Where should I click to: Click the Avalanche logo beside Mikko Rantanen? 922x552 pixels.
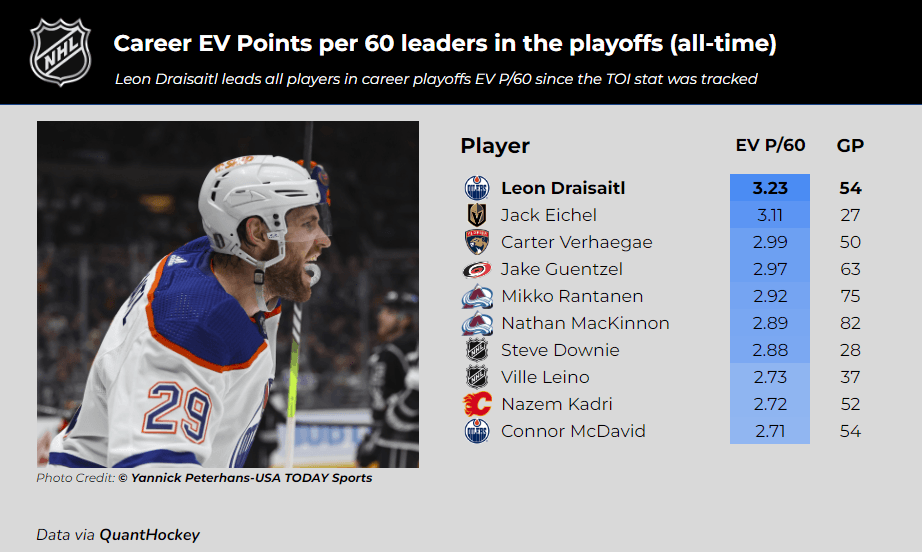click(x=476, y=296)
